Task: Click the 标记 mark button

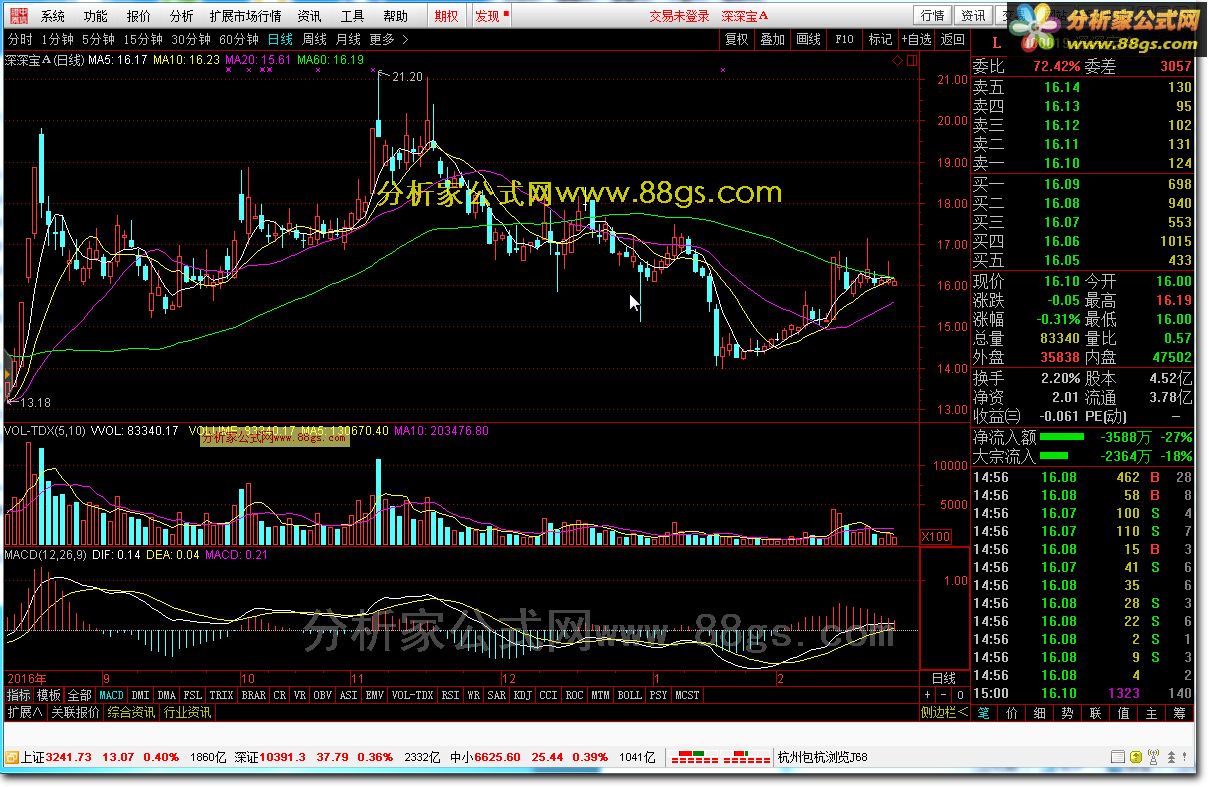Action: (x=880, y=39)
